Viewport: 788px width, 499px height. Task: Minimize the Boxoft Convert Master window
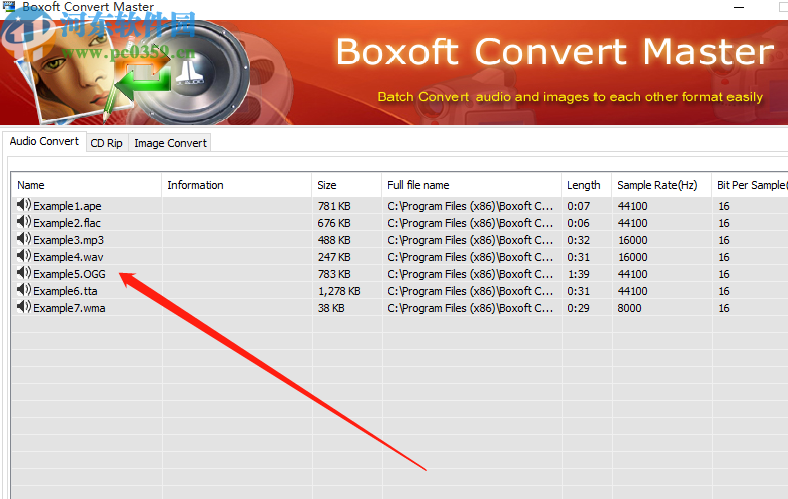coord(739,8)
